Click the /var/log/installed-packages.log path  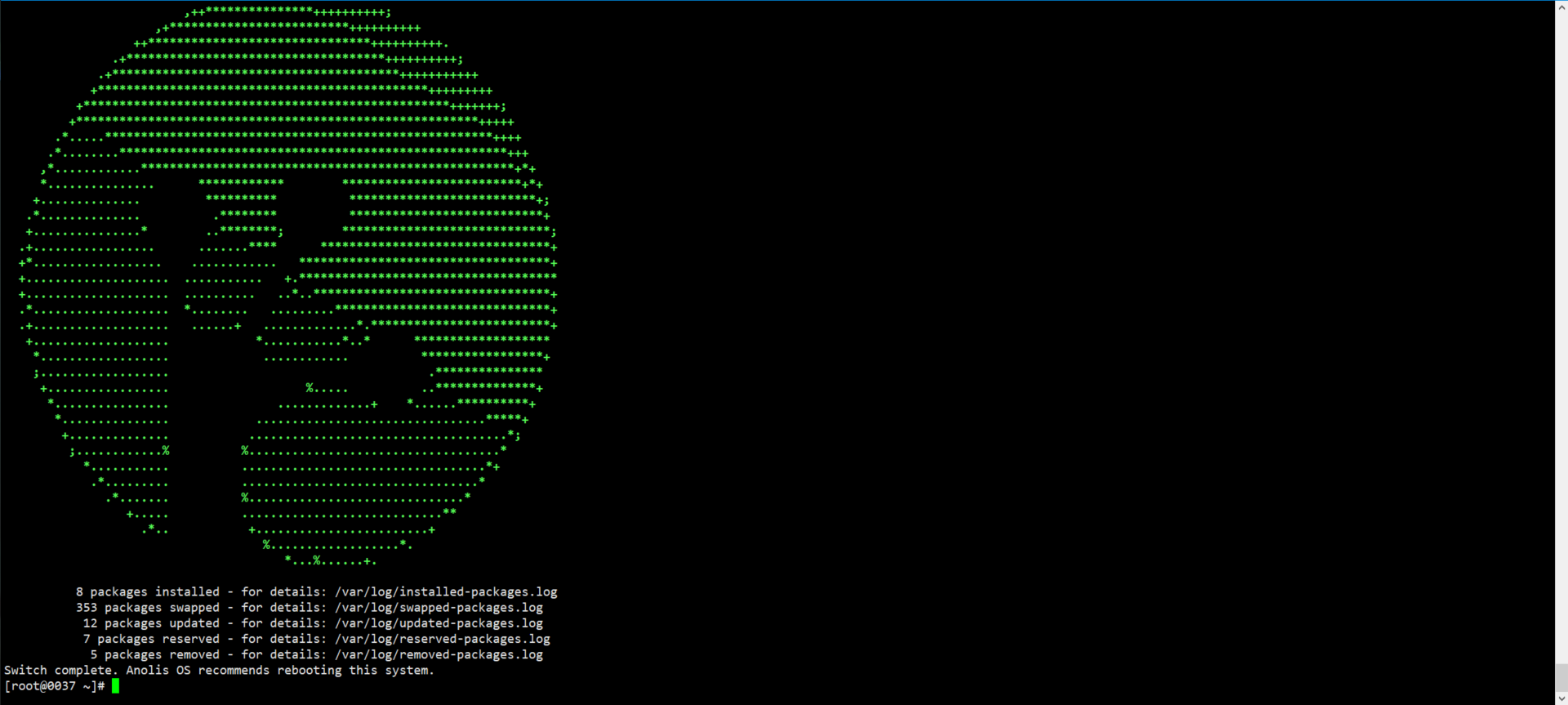pos(446,591)
